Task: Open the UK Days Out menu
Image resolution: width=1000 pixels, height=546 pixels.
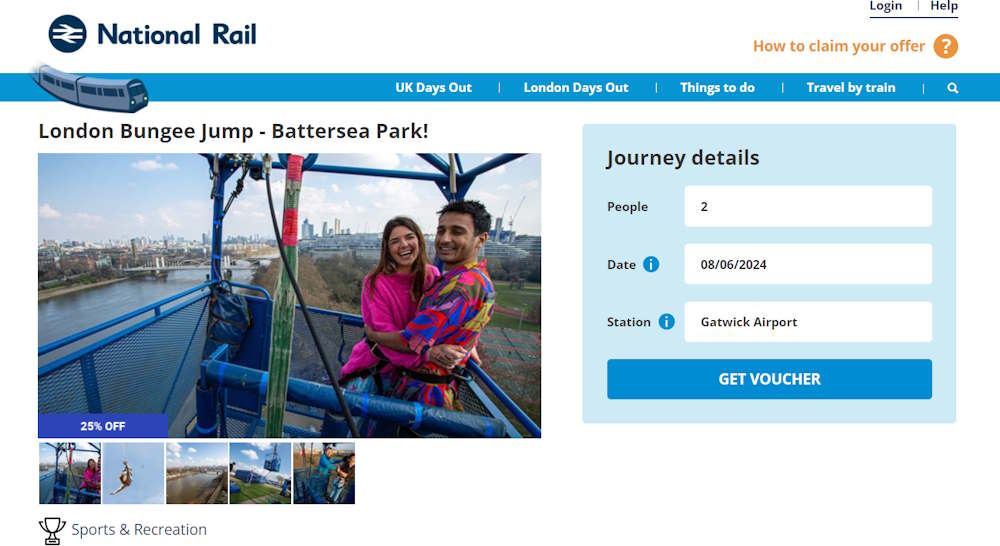Action: (x=433, y=87)
